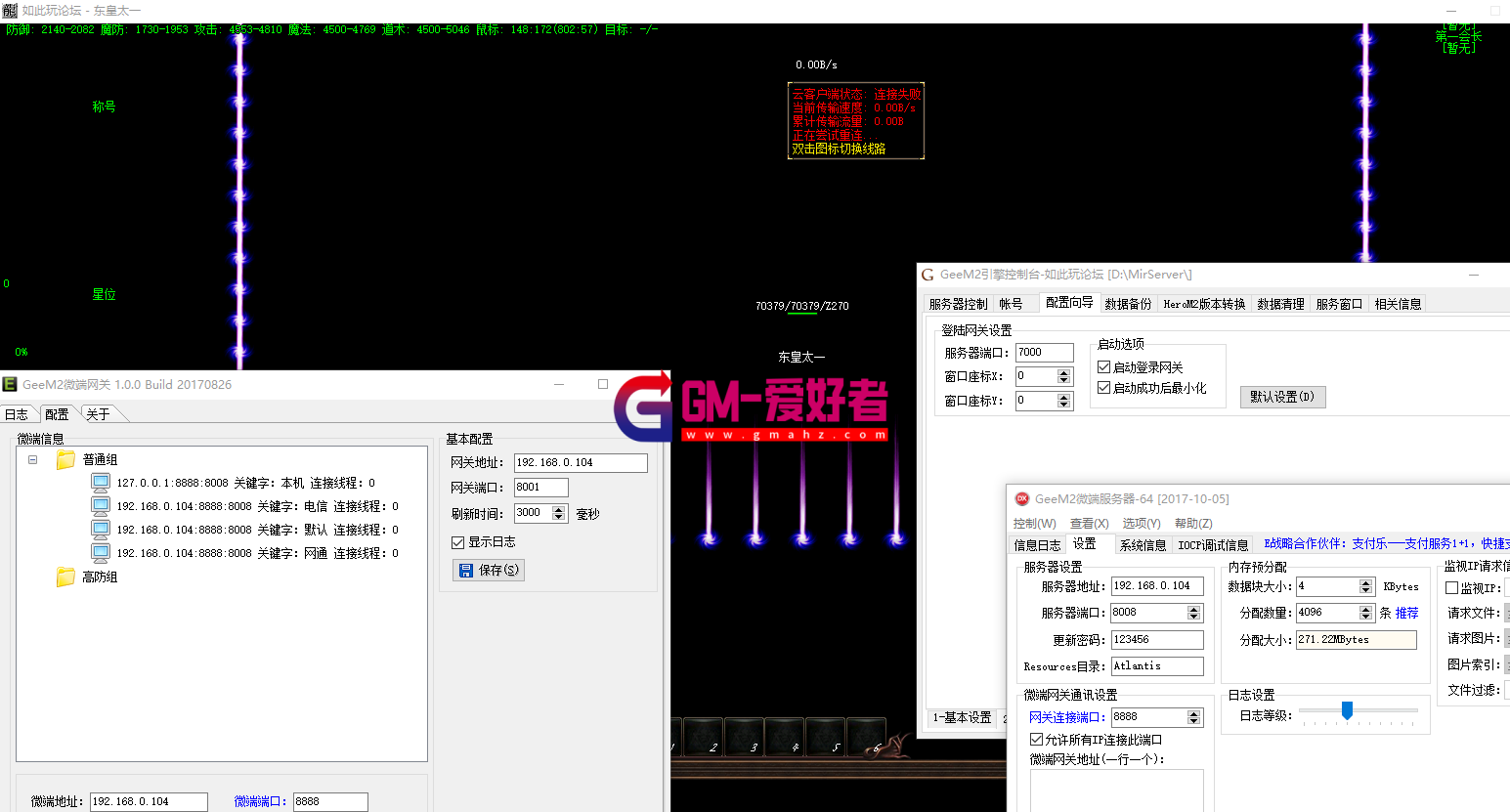The height and width of the screenshot is (812, 1510).
Task: Click the 网关端口 field 8001
Action: (541, 488)
